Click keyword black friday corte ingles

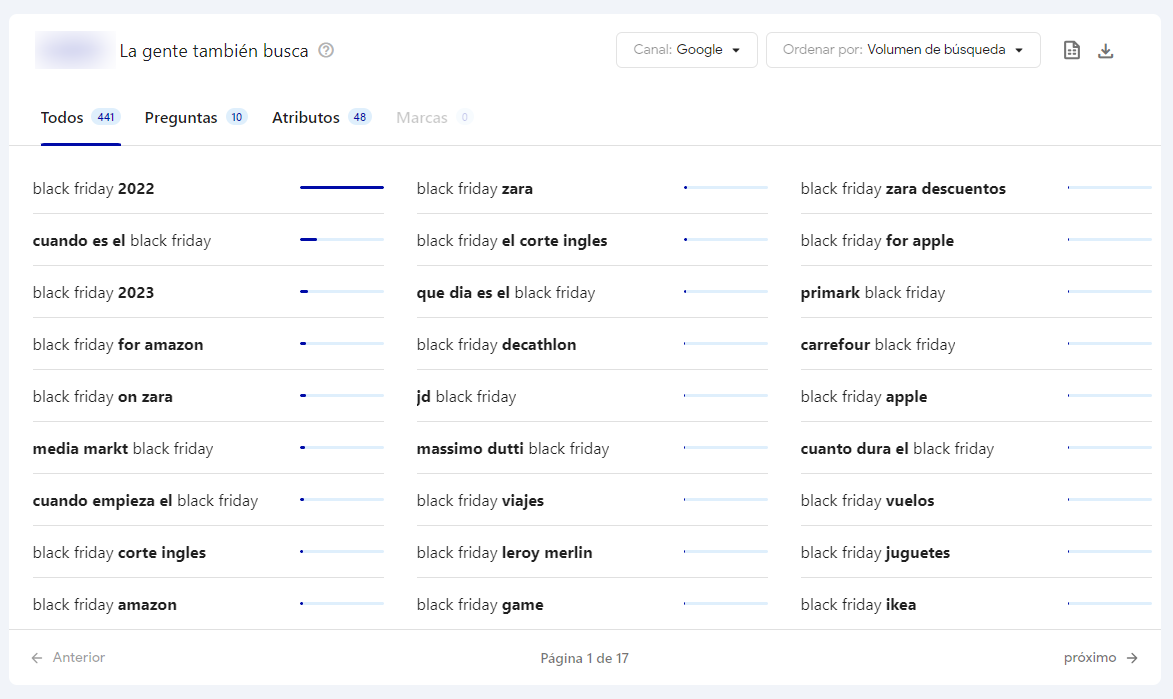pyautogui.click(x=119, y=553)
